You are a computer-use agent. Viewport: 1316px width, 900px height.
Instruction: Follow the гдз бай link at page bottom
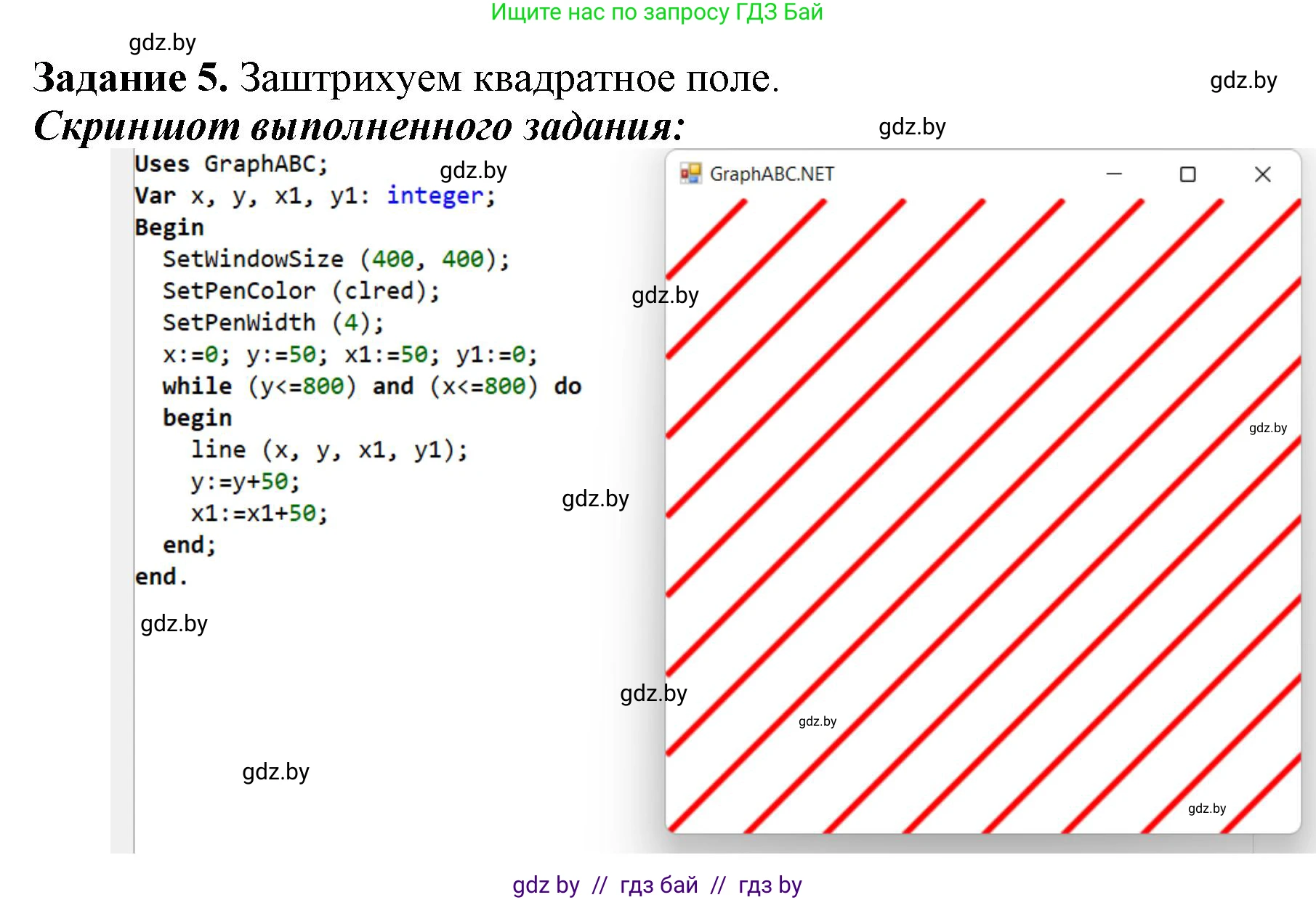(658, 885)
